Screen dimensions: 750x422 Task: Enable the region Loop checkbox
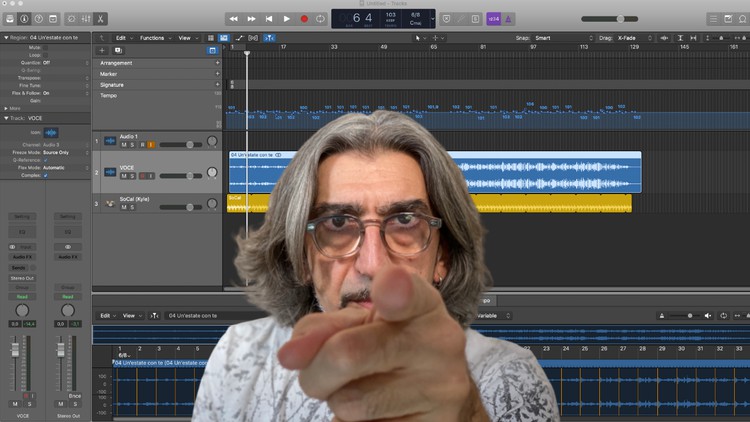click(x=45, y=55)
